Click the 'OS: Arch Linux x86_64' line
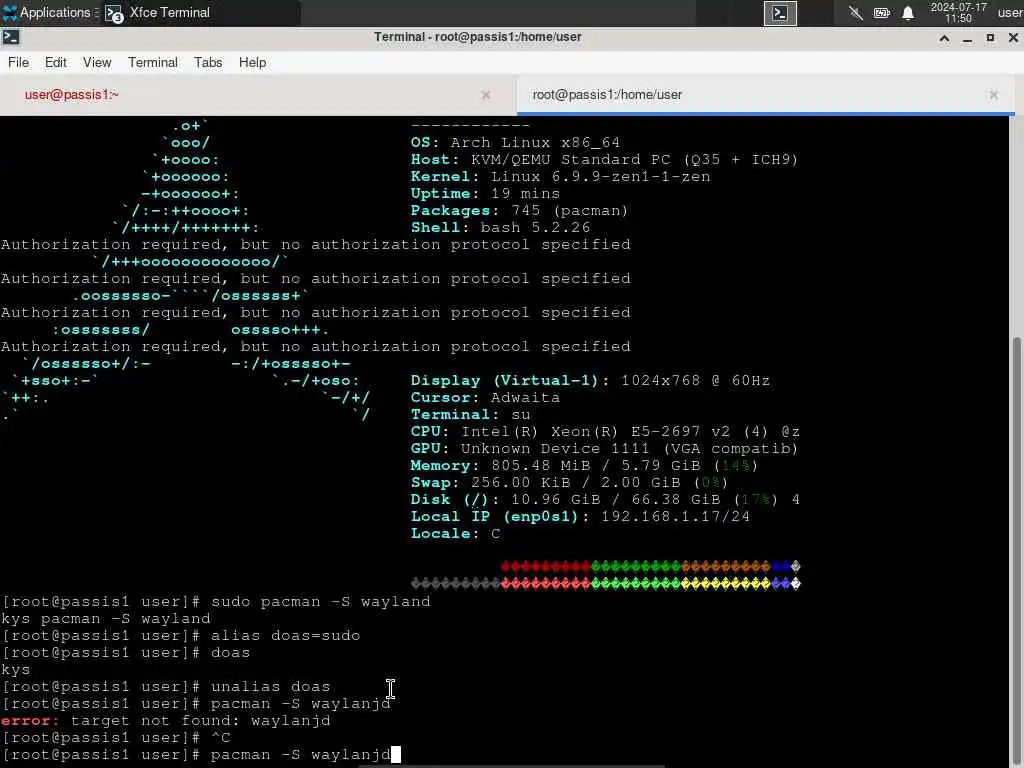The width and height of the screenshot is (1024, 768). click(x=515, y=142)
